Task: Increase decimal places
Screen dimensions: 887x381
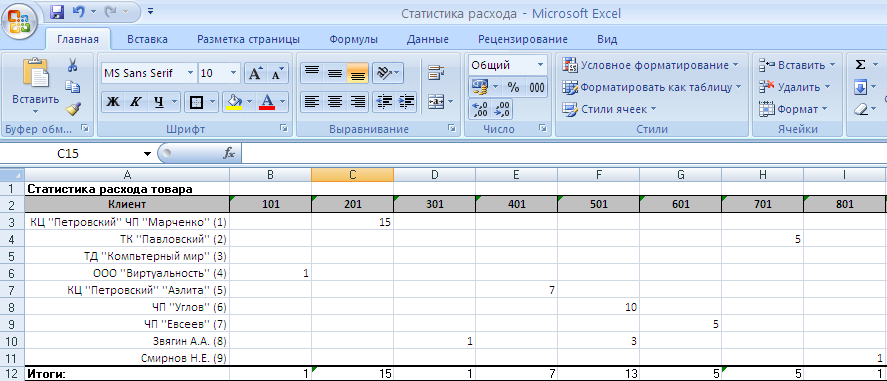Action: 479,109
